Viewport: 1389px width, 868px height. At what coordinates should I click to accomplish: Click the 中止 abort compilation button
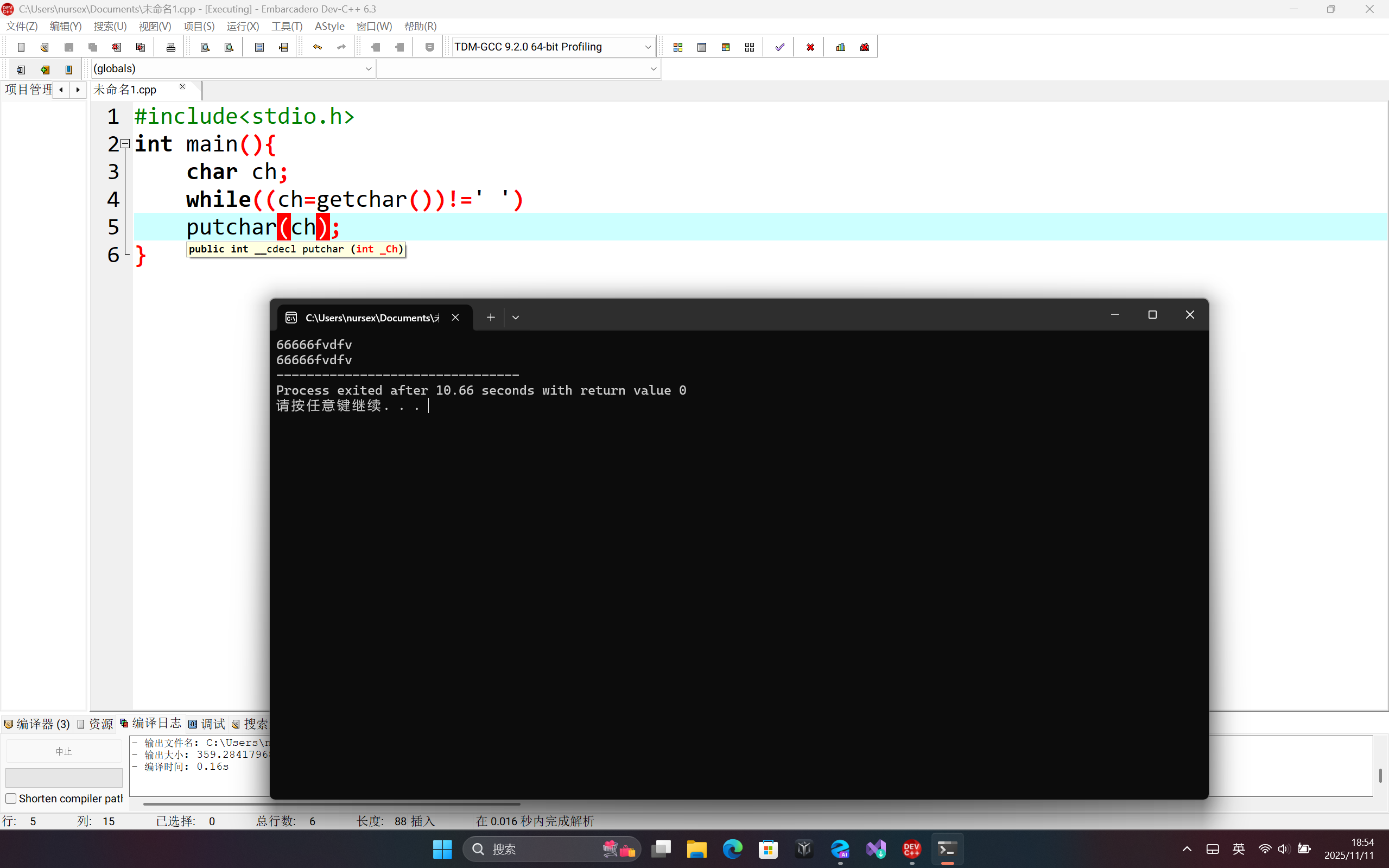point(64,751)
